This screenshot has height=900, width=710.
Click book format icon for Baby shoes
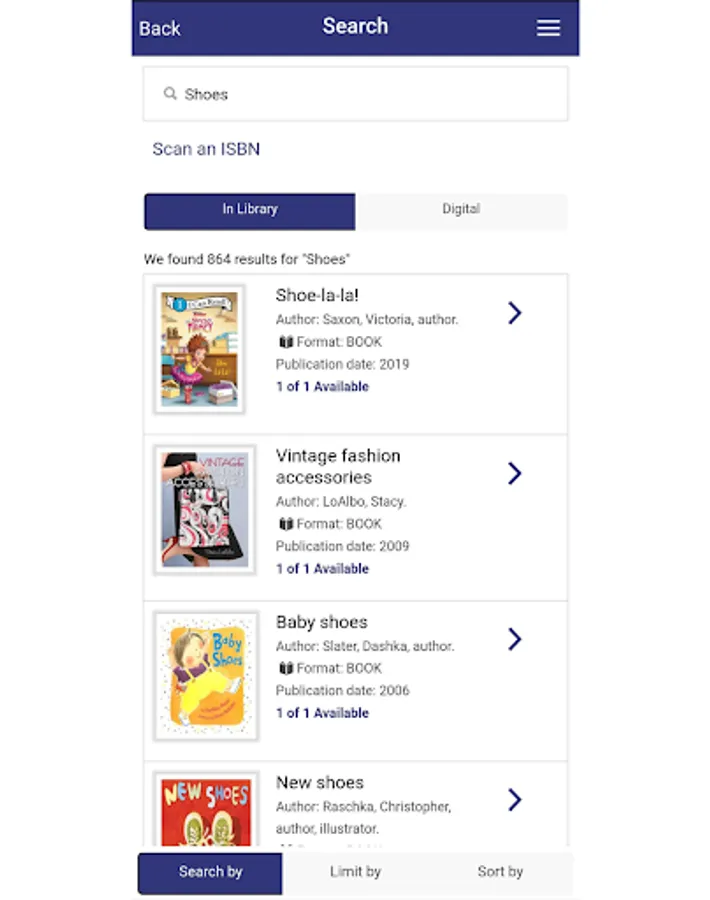pos(285,668)
